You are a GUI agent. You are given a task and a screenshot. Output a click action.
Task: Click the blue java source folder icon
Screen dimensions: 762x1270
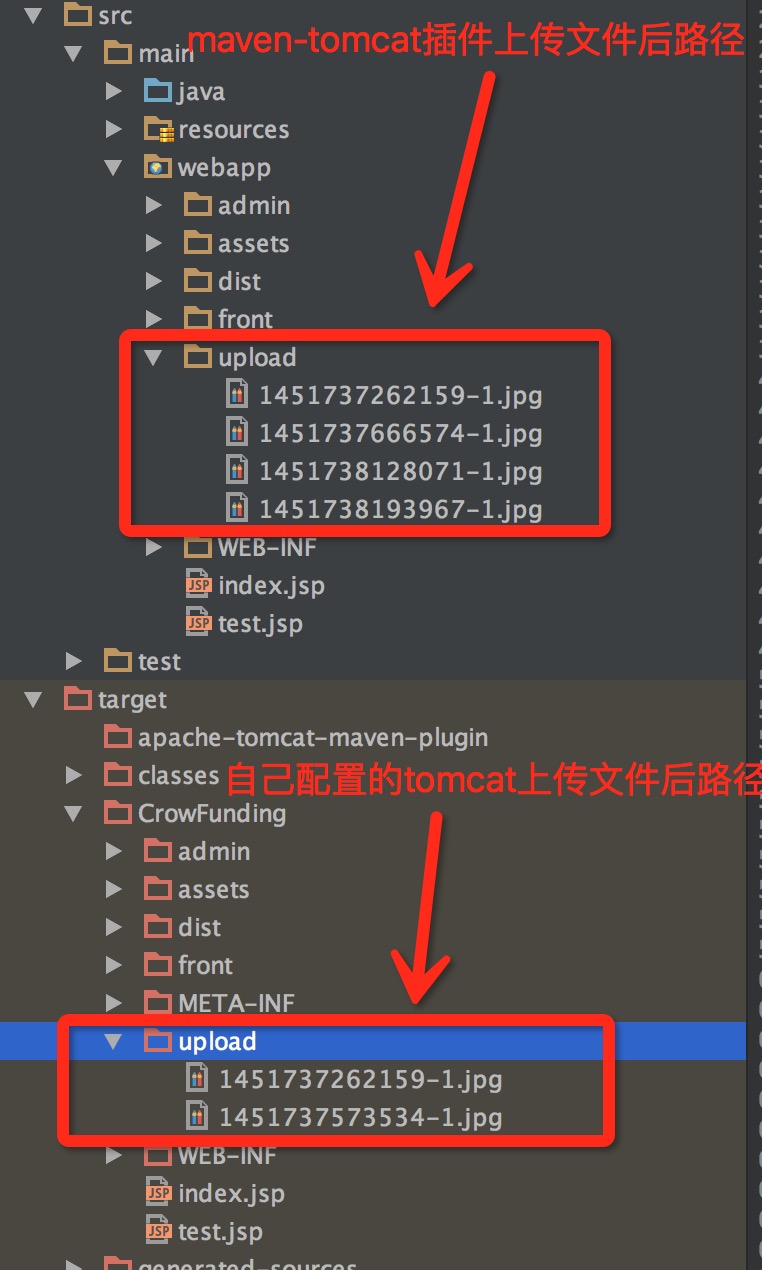click(x=158, y=91)
